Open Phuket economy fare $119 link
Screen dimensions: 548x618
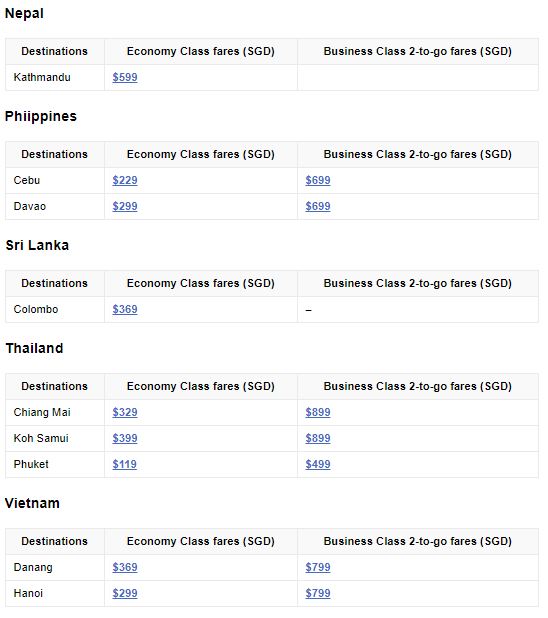125,465
